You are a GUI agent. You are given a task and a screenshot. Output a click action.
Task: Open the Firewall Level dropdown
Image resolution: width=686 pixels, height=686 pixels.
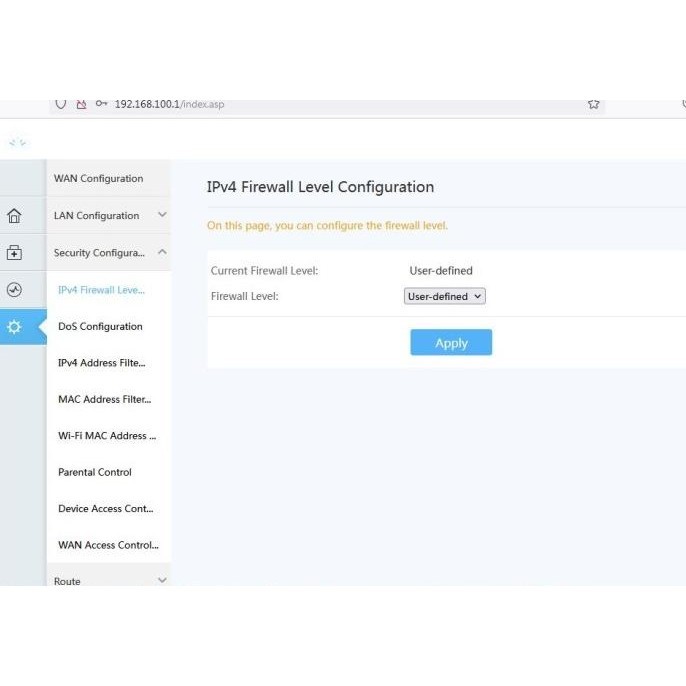coord(444,297)
